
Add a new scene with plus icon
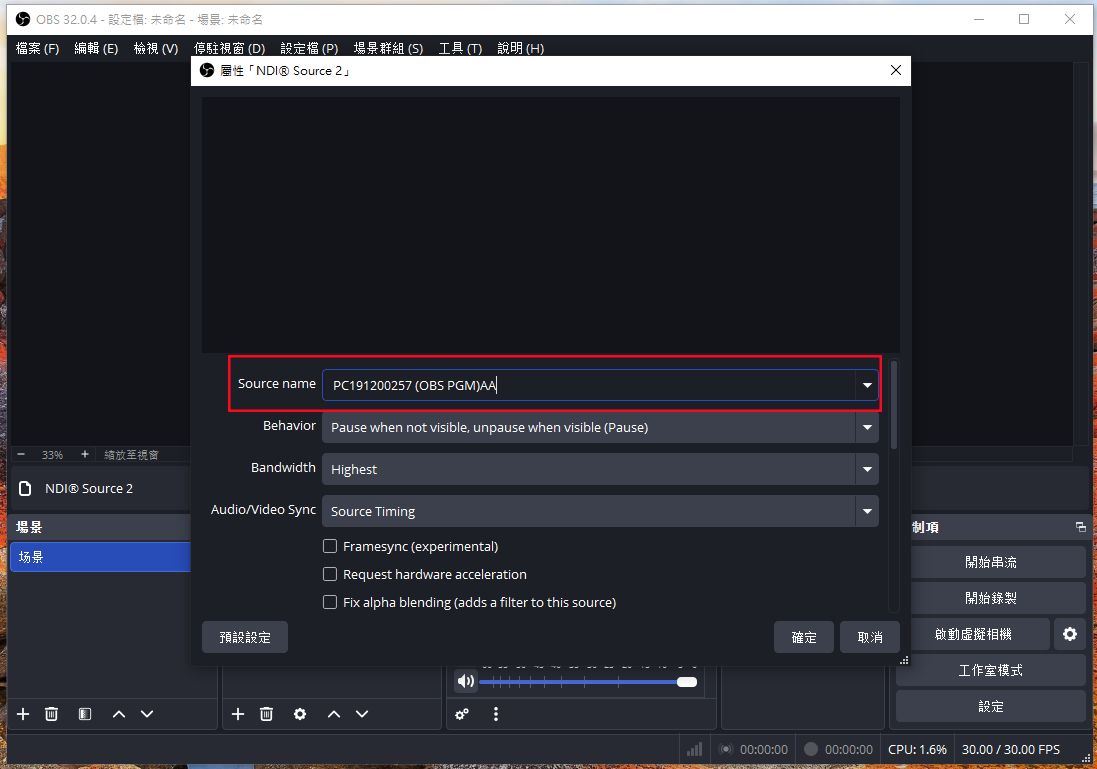(23, 714)
